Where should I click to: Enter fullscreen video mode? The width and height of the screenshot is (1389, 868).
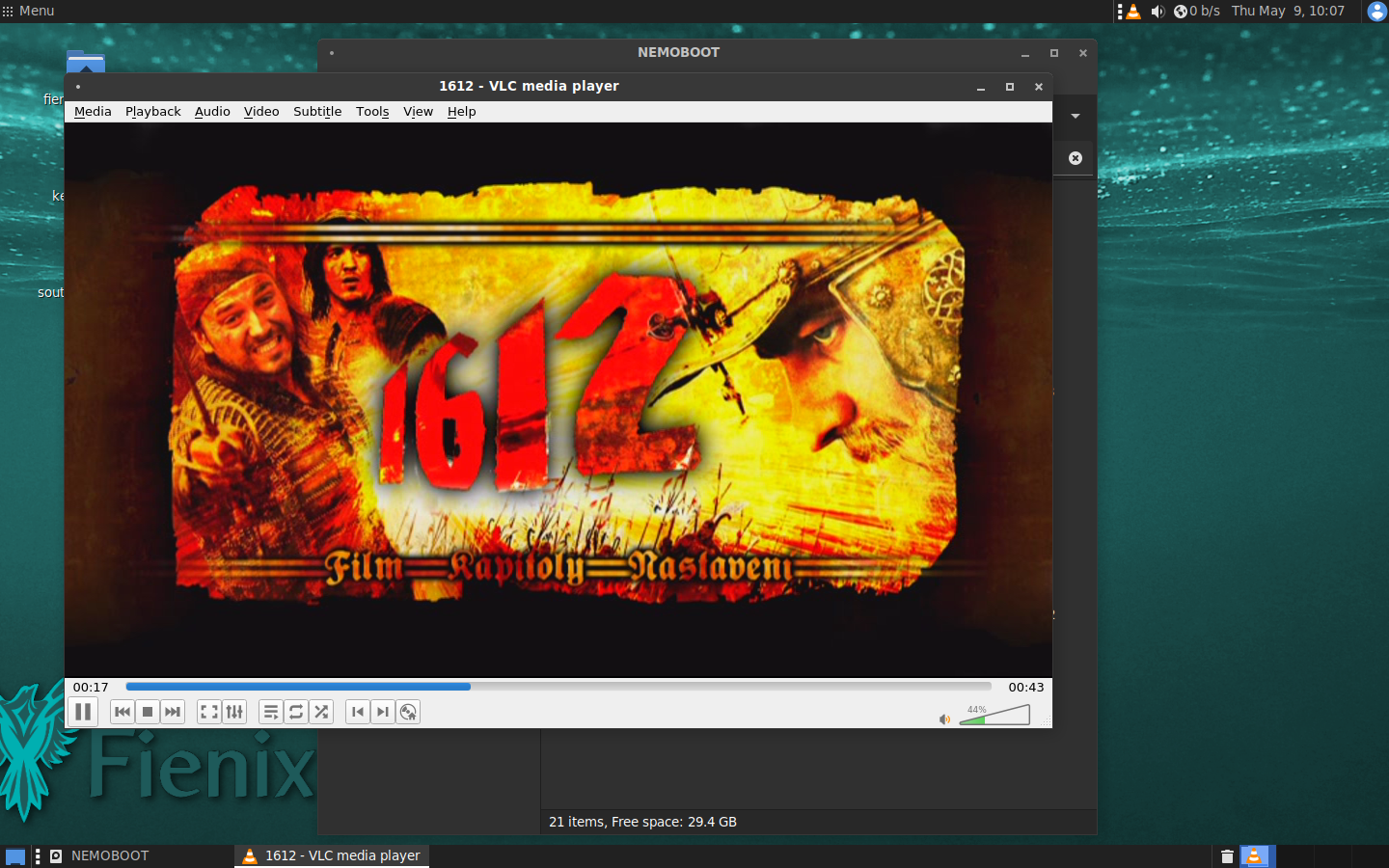coord(208,712)
